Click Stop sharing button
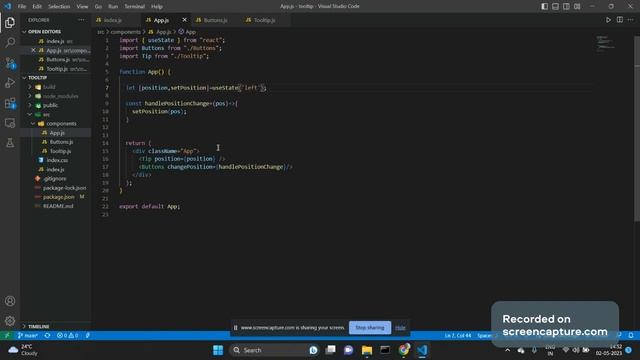 coord(370,327)
